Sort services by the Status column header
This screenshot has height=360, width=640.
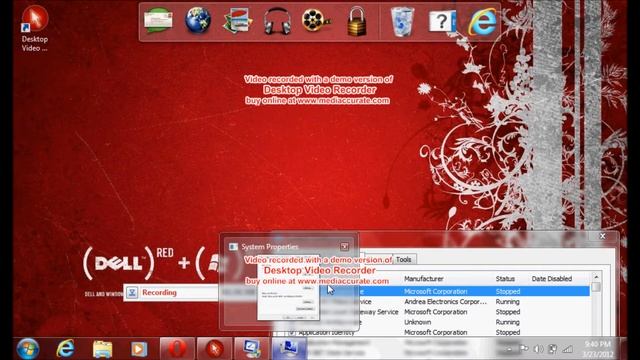[505, 279]
